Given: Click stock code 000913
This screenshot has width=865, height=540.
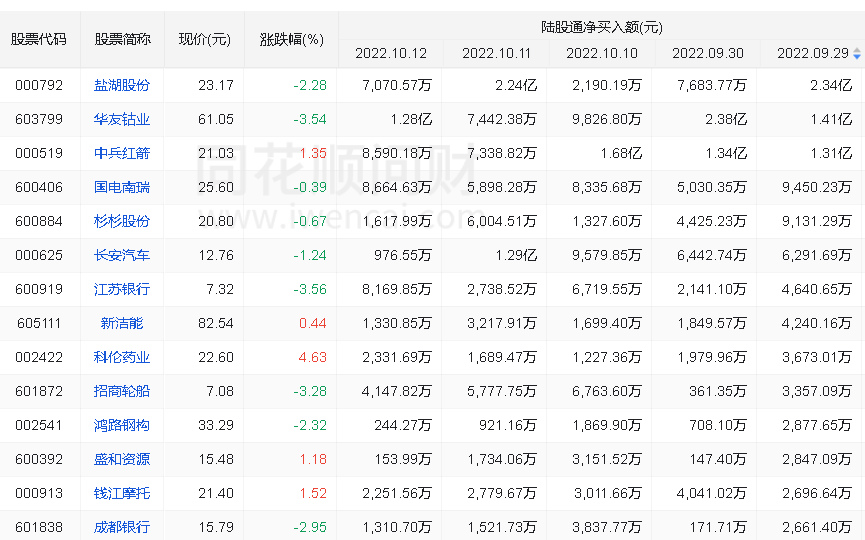Looking at the screenshot, I should (39, 493).
